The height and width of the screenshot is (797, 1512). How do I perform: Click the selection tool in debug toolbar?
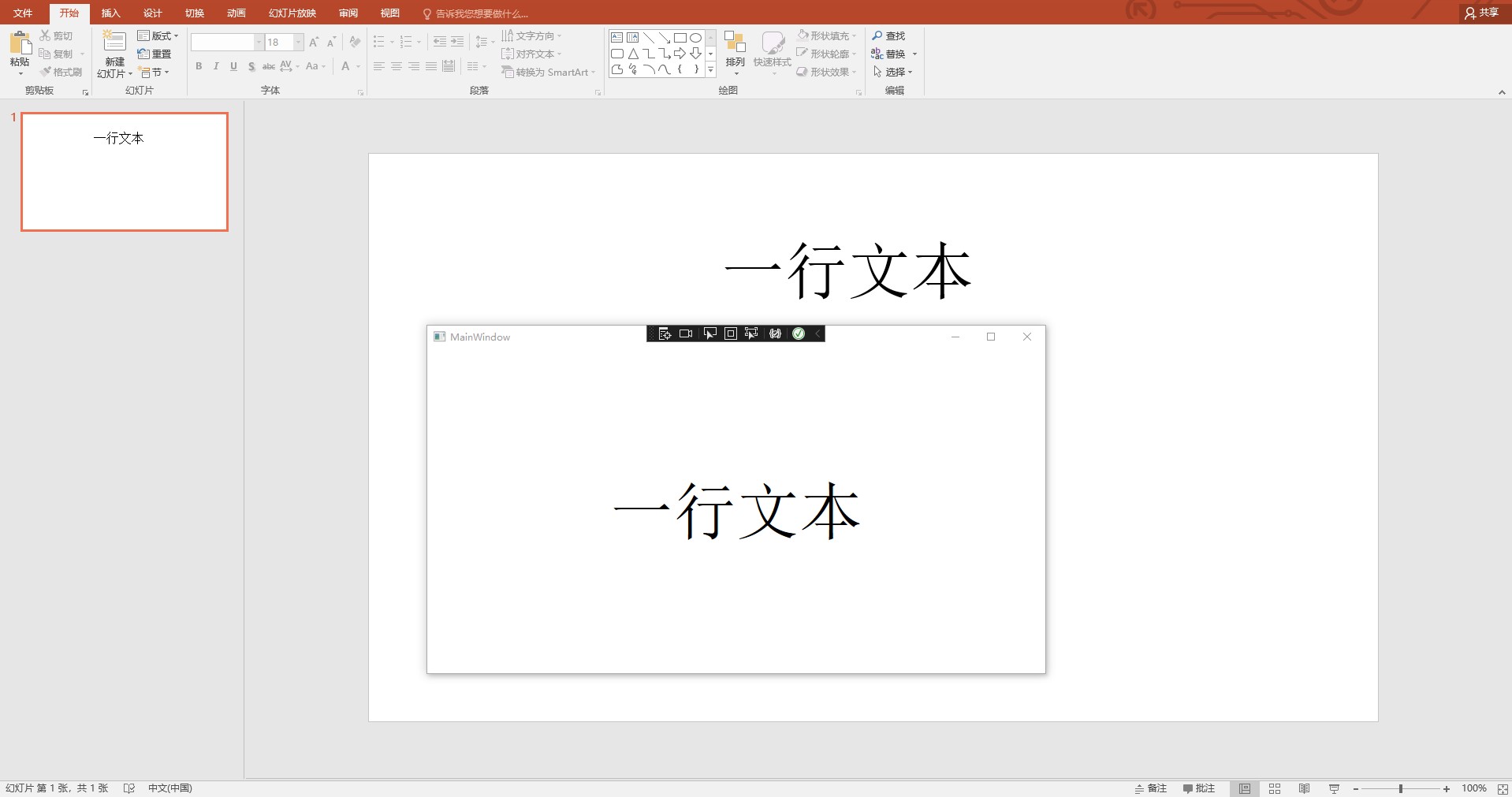point(709,333)
